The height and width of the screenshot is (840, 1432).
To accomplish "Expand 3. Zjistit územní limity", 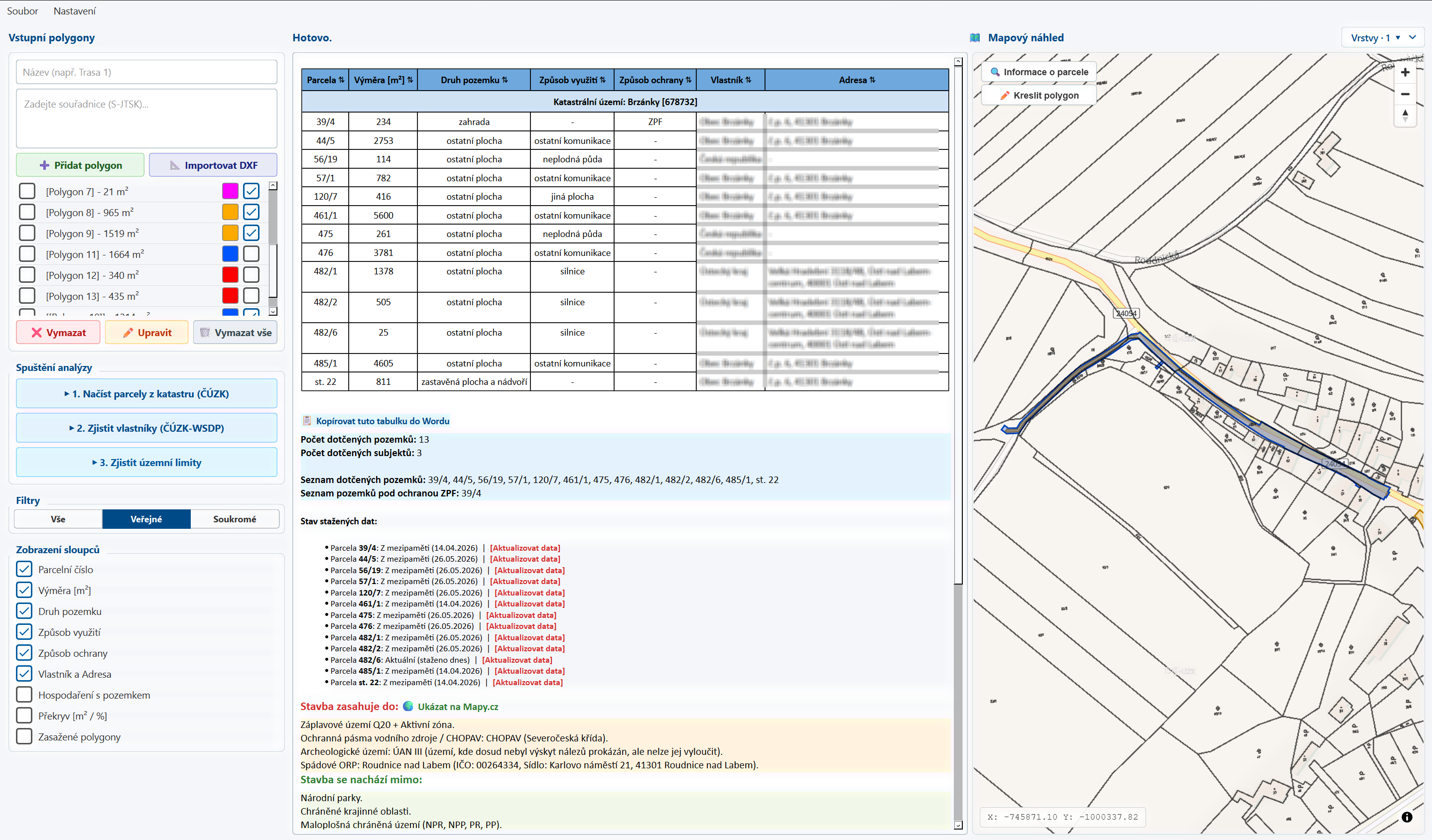I will [146, 462].
